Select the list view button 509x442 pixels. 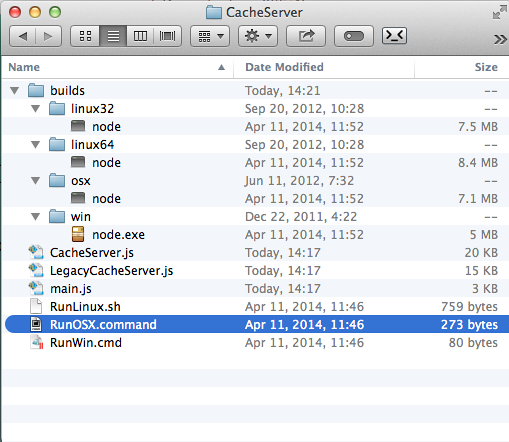point(113,36)
